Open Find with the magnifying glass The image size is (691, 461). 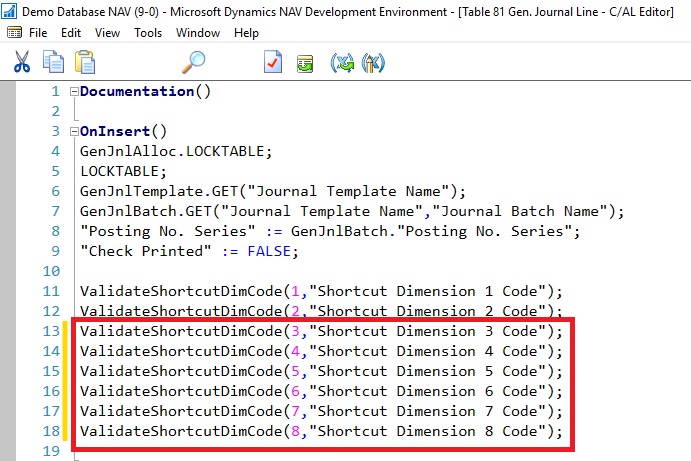193,62
